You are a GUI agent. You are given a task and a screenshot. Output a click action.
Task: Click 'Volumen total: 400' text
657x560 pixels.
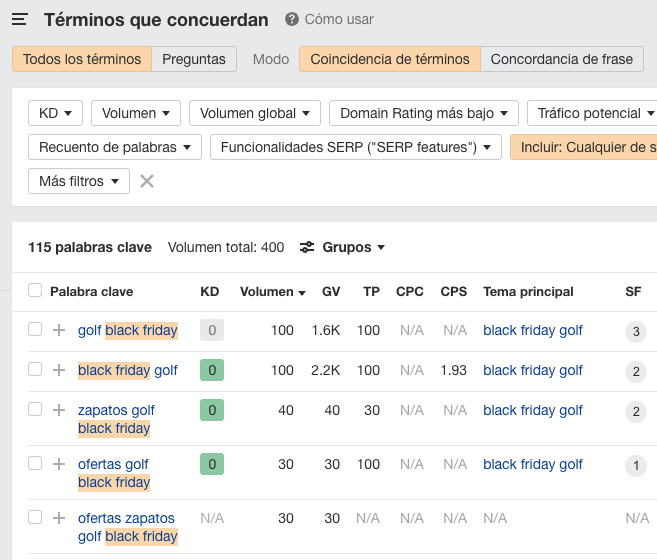coord(226,247)
